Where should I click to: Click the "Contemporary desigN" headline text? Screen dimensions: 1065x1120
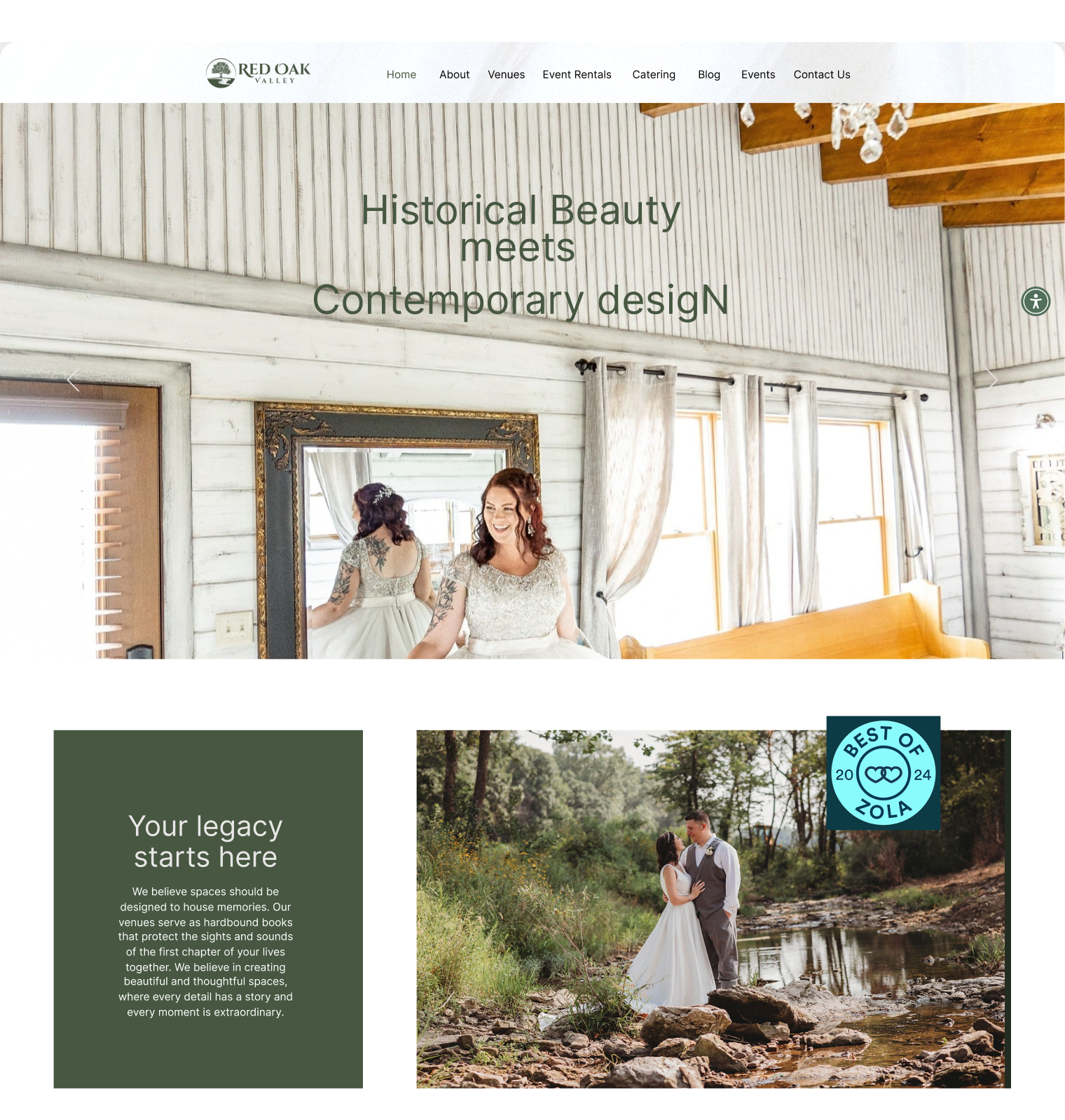coord(521,301)
